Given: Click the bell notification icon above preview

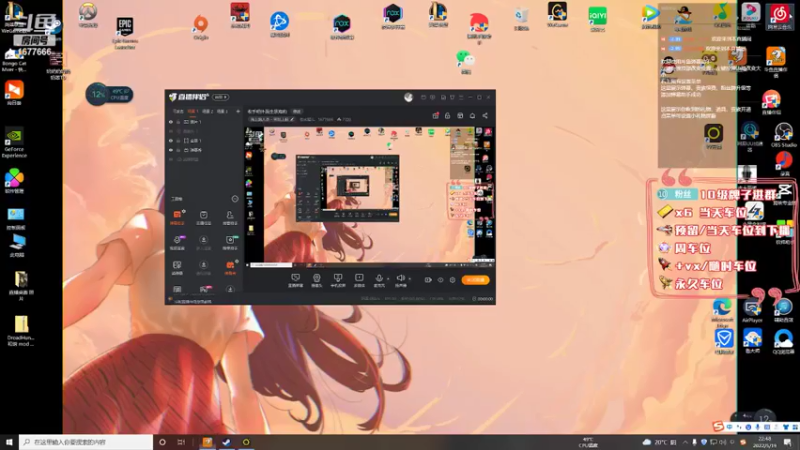Looking at the screenshot, I should (472, 116).
